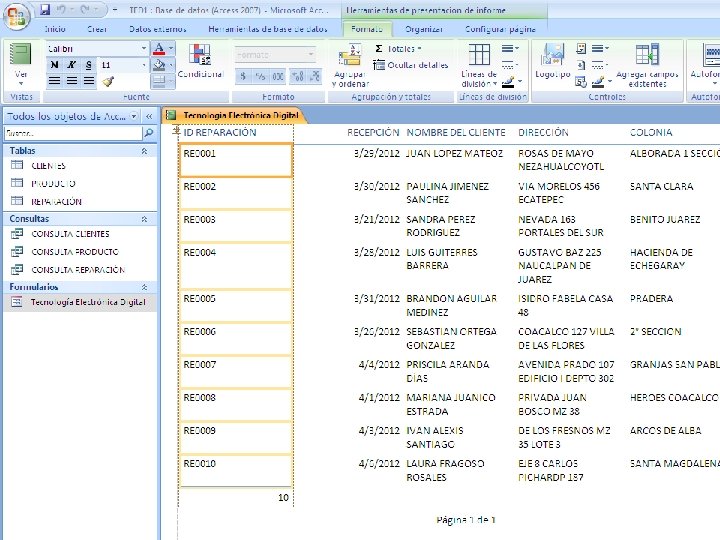
Task: Click Ocultar detalles
Action: [x=411, y=65]
